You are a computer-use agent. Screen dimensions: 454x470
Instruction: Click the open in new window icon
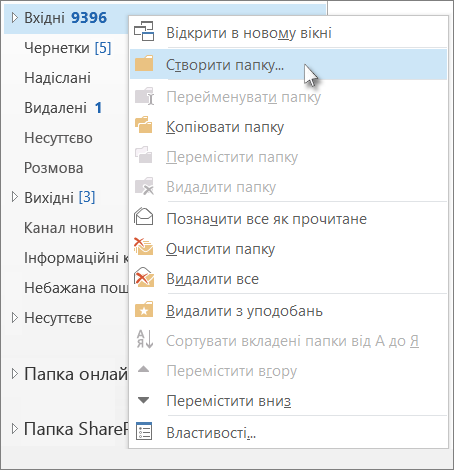(144, 32)
